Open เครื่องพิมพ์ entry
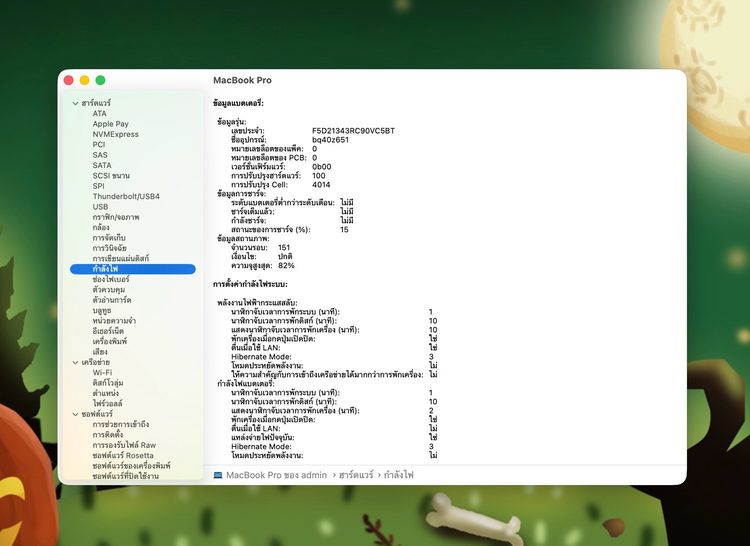750x546 pixels. [110, 341]
